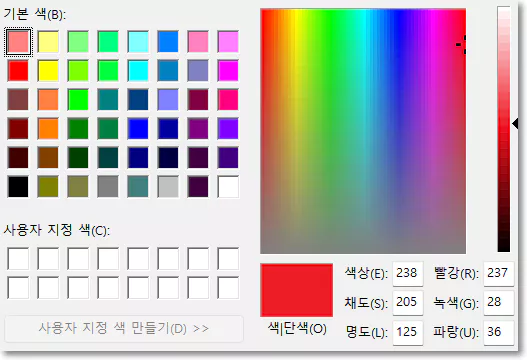The image size is (527, 360).
Task: Pick the pure yellow basic color swatch
Action: pyautogui.click(x=48, y=71)
